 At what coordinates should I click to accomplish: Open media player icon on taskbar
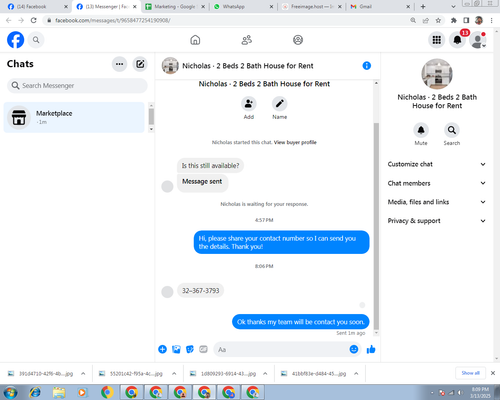click(x=82, y=392)
